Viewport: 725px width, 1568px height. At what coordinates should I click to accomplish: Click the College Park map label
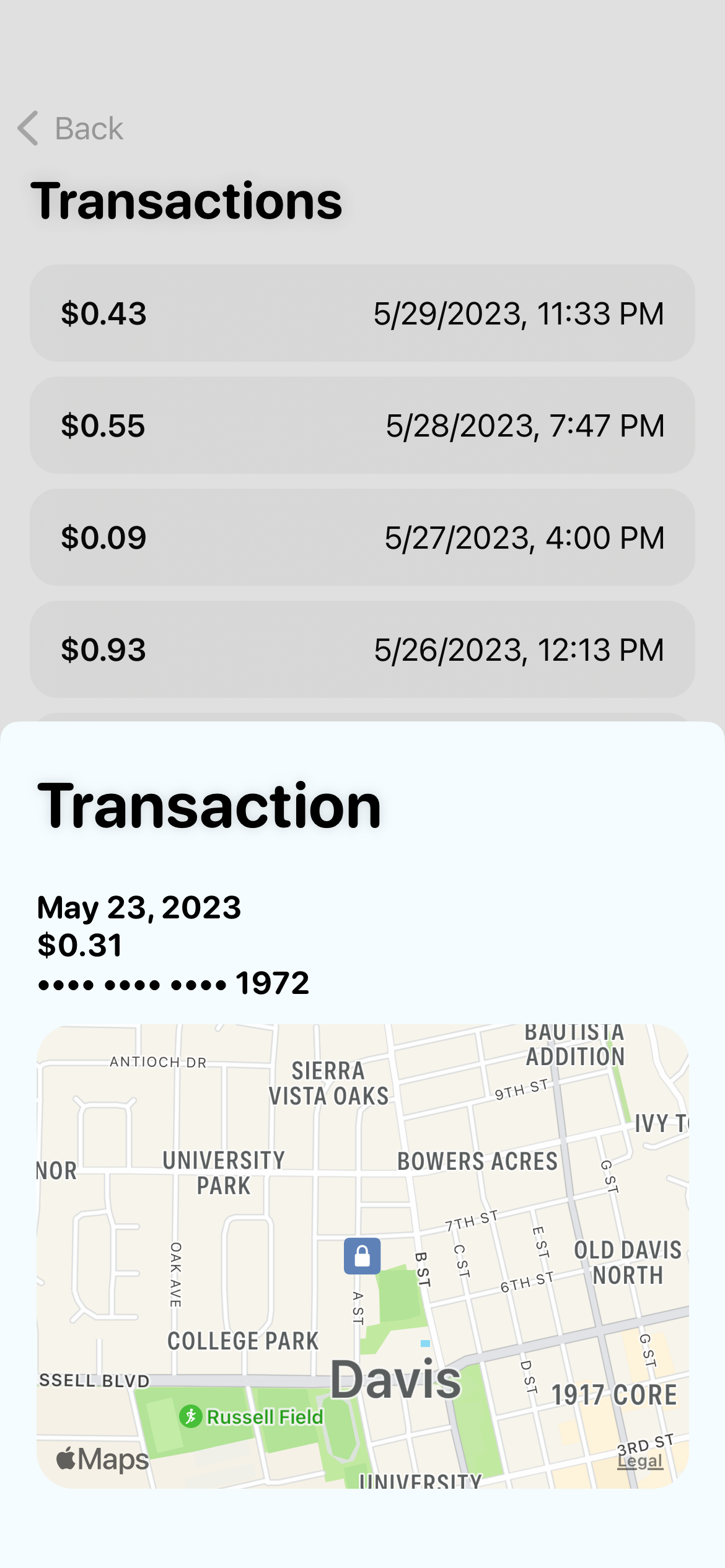pos(243,1341)
